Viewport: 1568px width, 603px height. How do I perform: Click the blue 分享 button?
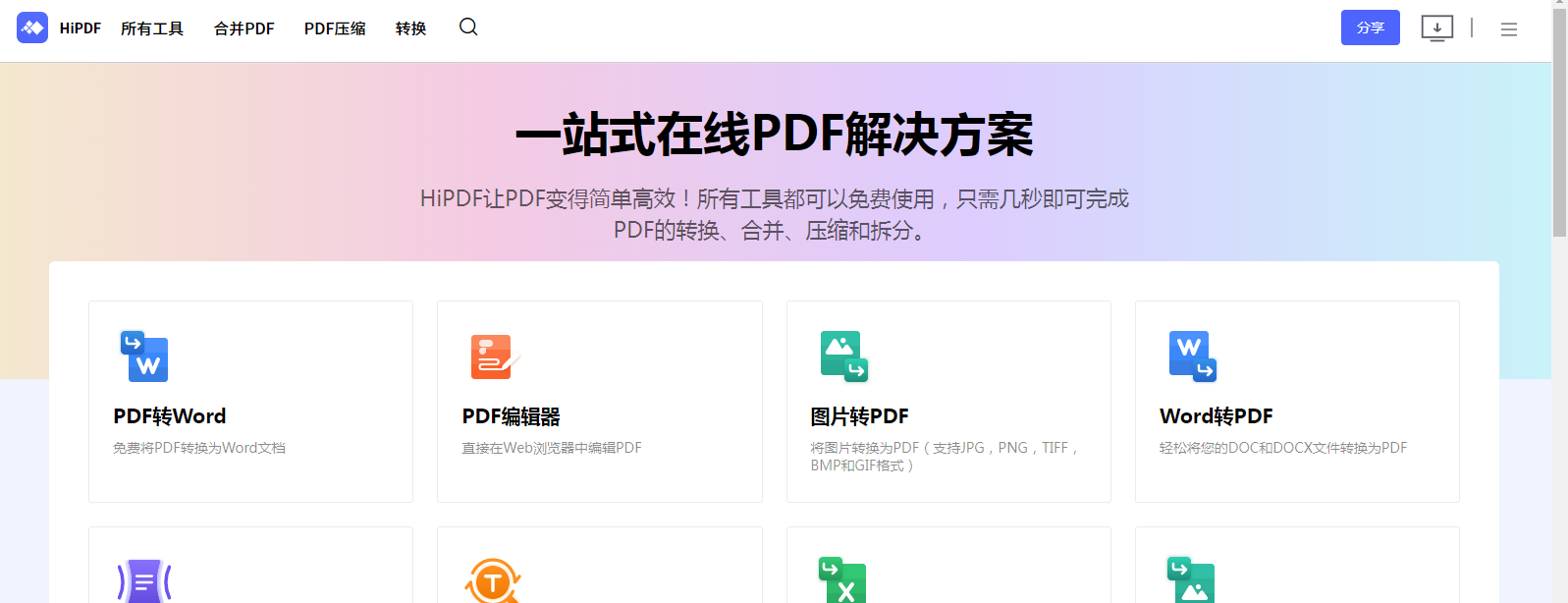pos(1371,27)
